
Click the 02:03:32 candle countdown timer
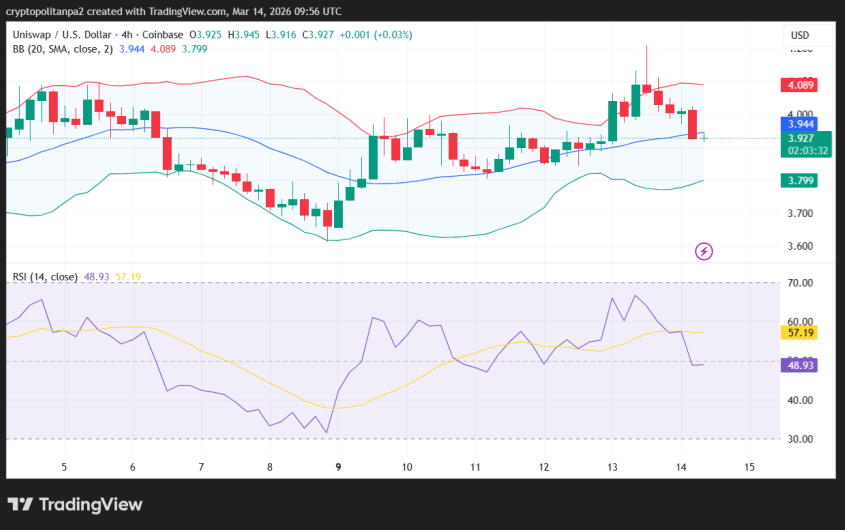[x=807, y=151]
